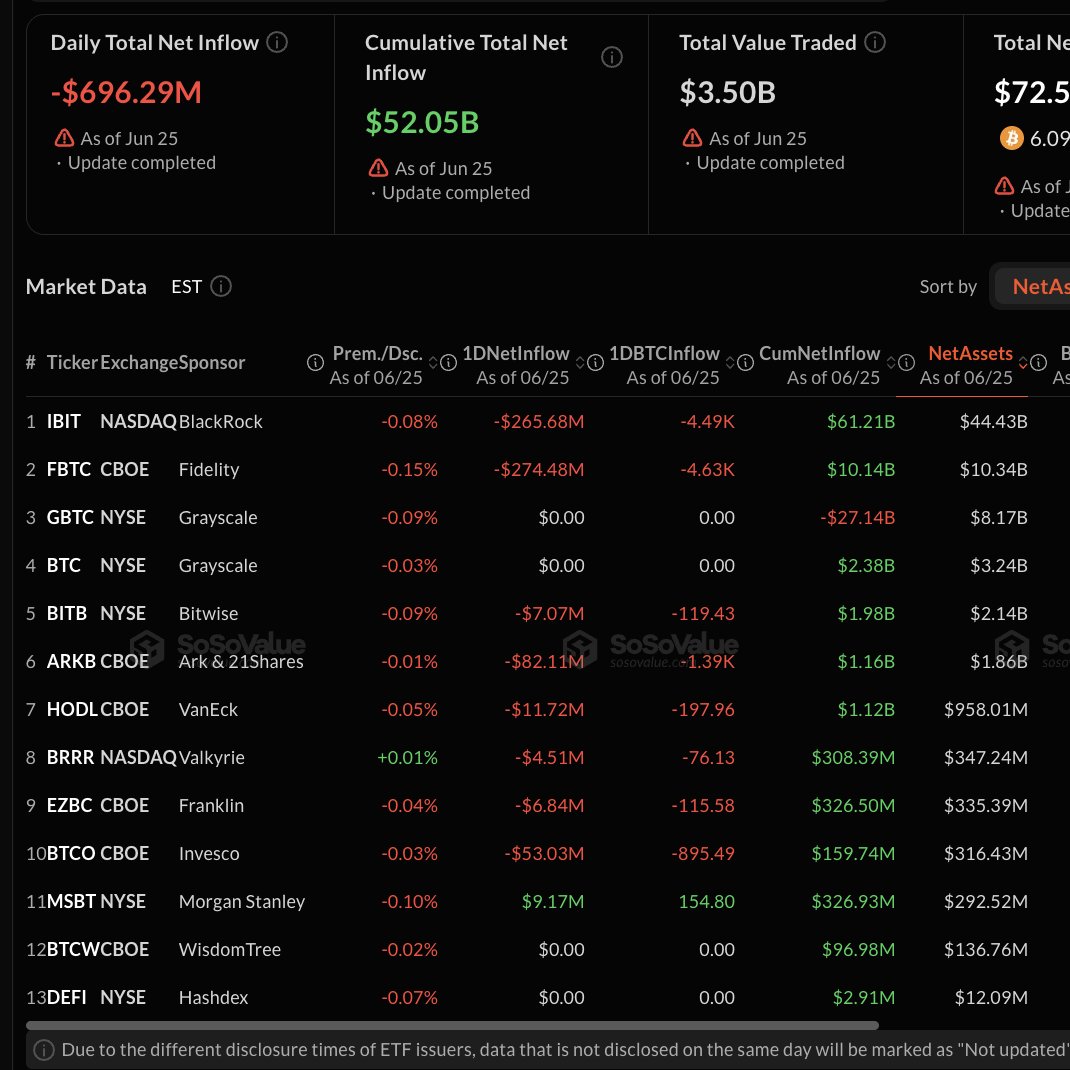Sort table by CumNetInflow column
Screen dimensions: 1070x1070
coord(891,362)
